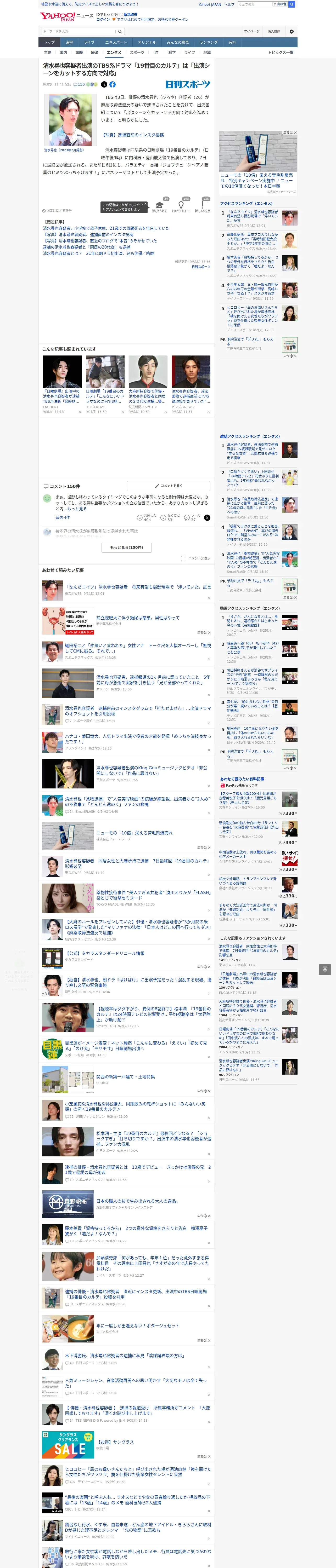Image resolution: width=336 pixels, height=1568 pixels.
Task: Select the エキスパート tab
Action: coord(116,43)
